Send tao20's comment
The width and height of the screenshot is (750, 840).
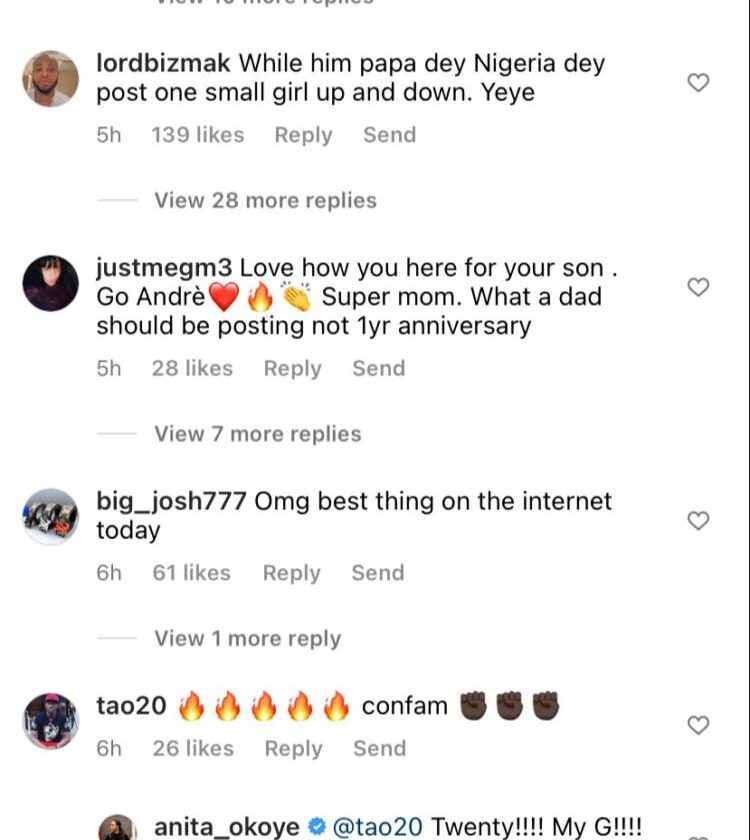380,748
